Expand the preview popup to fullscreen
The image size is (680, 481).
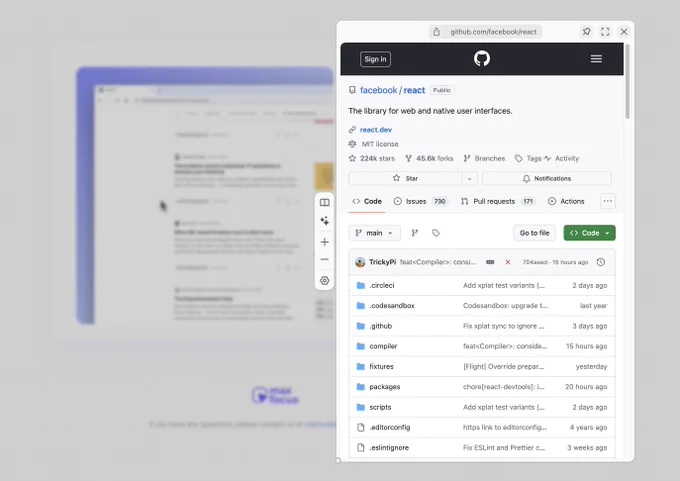point(605,32)
